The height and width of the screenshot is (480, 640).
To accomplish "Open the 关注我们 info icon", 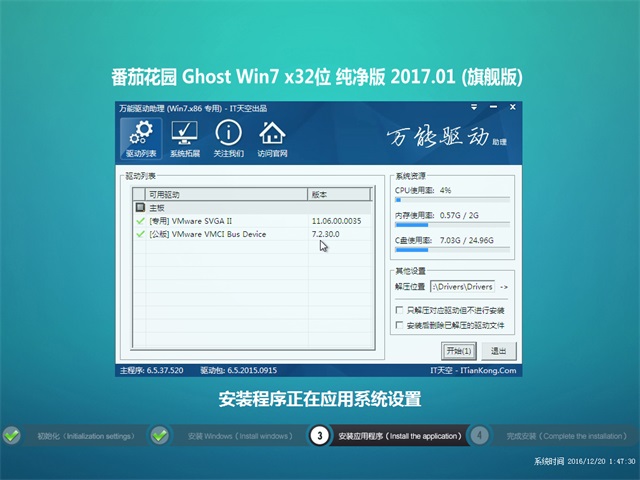I will [229, 139].
